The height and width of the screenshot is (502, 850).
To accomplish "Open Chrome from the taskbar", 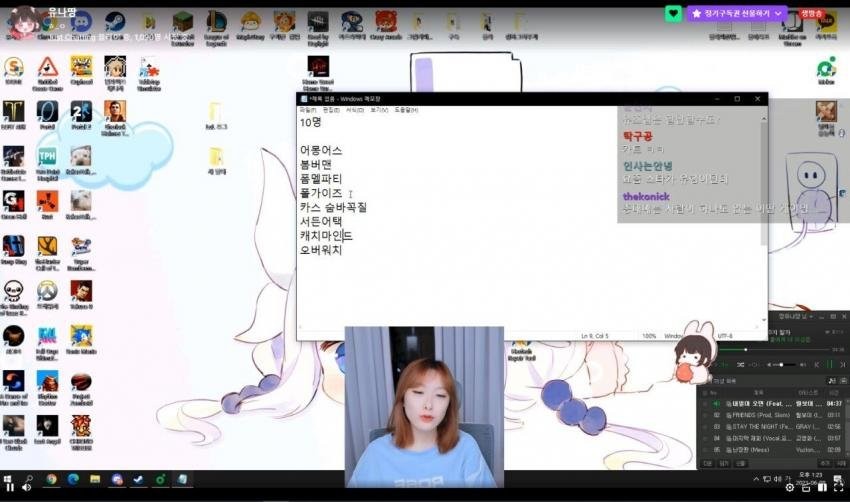I will (51, 479).
